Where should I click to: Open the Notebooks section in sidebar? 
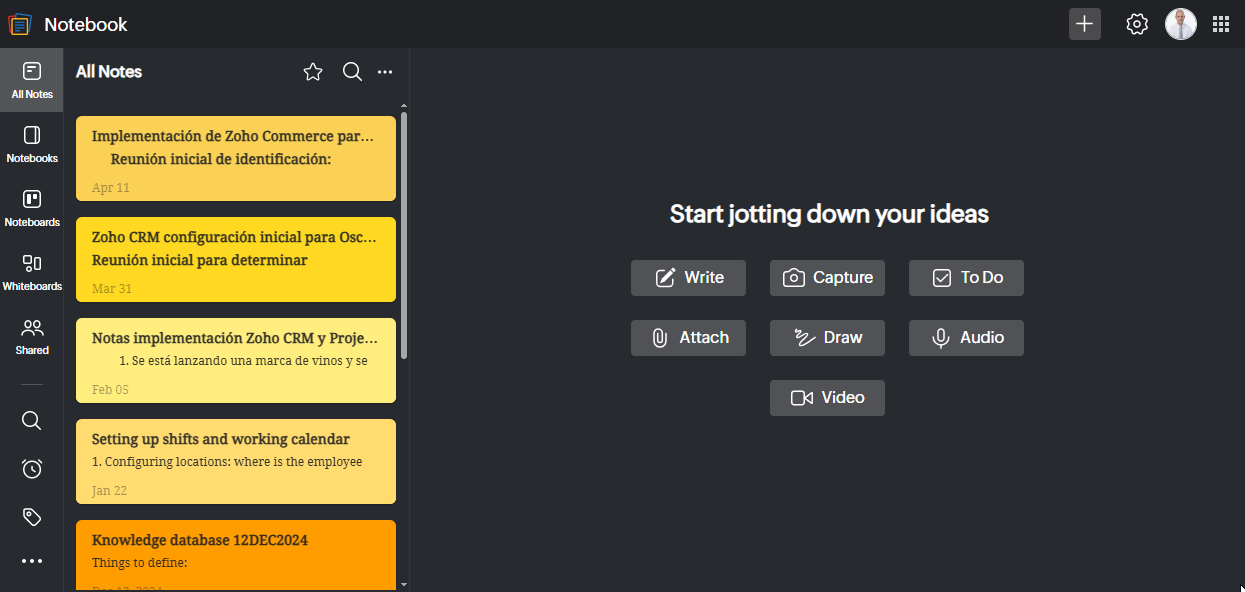[x=32, y=144]
